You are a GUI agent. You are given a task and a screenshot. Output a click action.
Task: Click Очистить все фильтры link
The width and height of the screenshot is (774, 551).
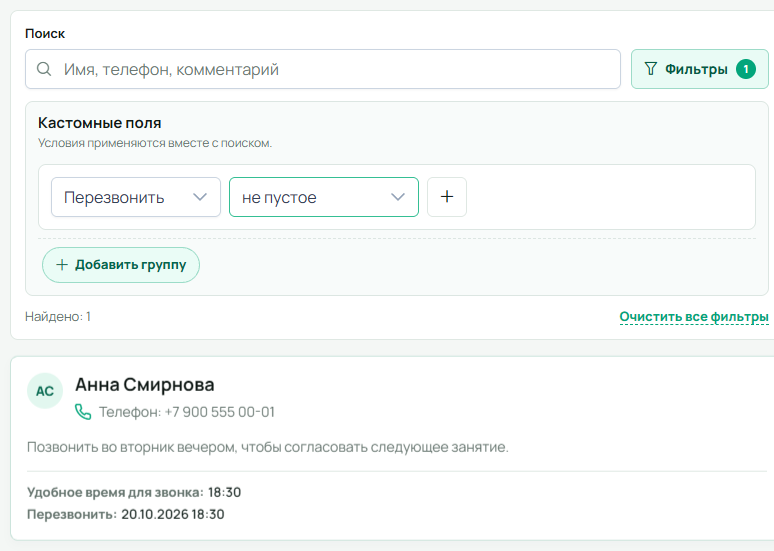694,316
